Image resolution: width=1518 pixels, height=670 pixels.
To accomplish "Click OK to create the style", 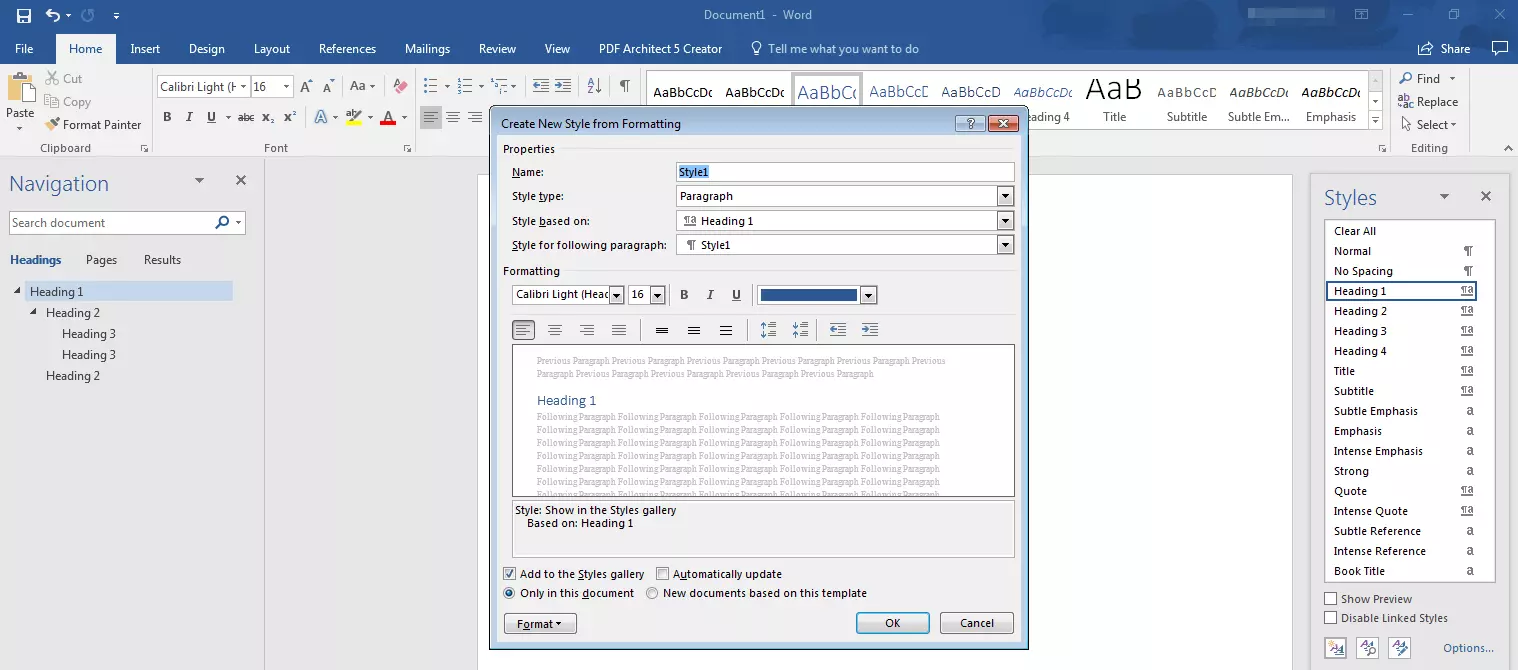I will pyautogui.click(x=893, y=623).
